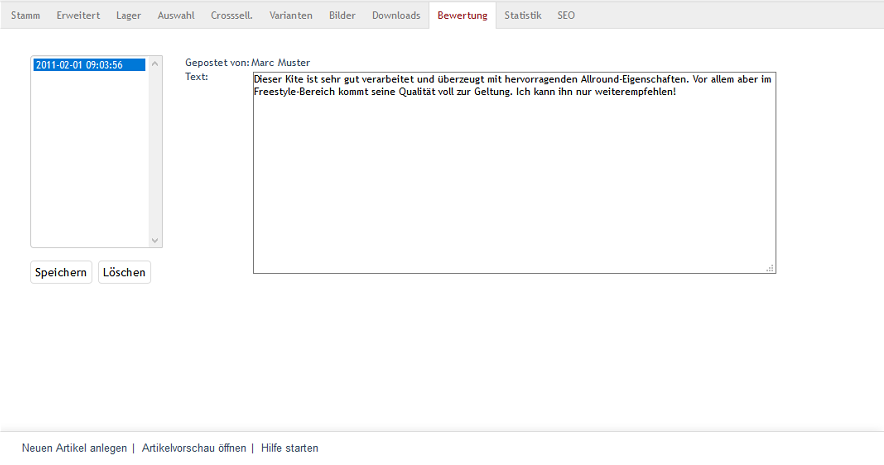Click the review list scroll-down arrow

pyautogui.click(x=155, y=240)
